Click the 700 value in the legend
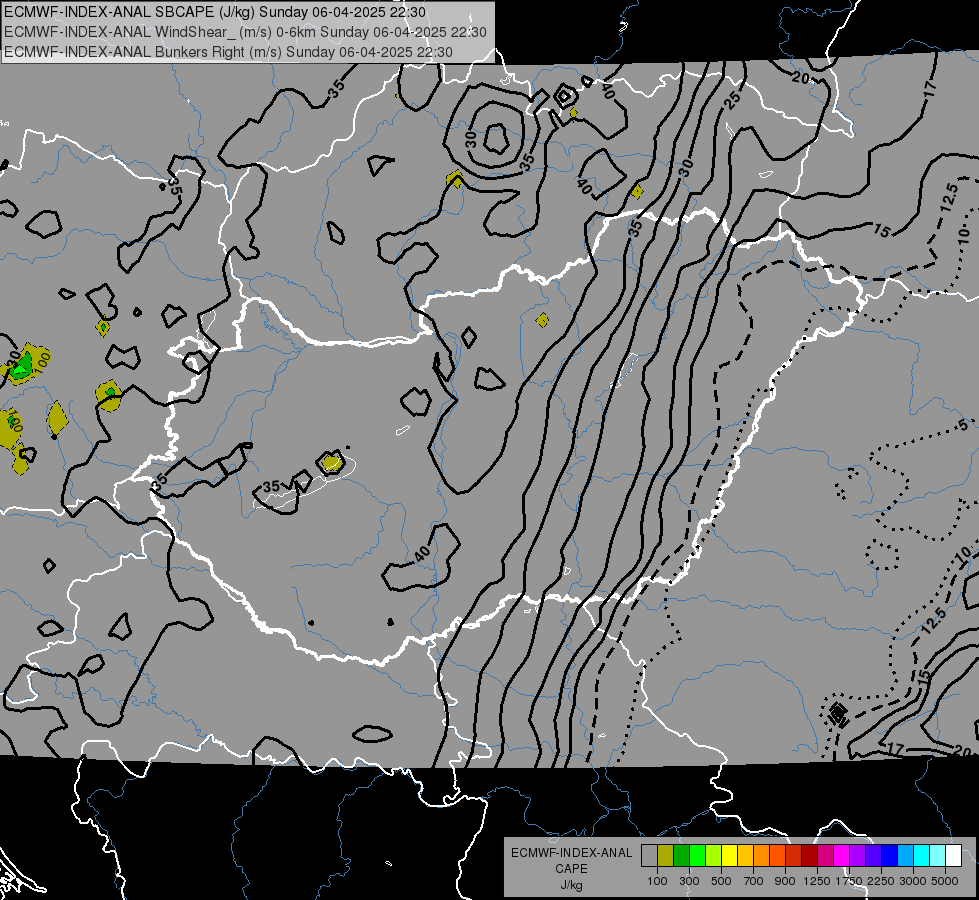Image resolution: width=979 pixels, height=900 pixels. 754,881
